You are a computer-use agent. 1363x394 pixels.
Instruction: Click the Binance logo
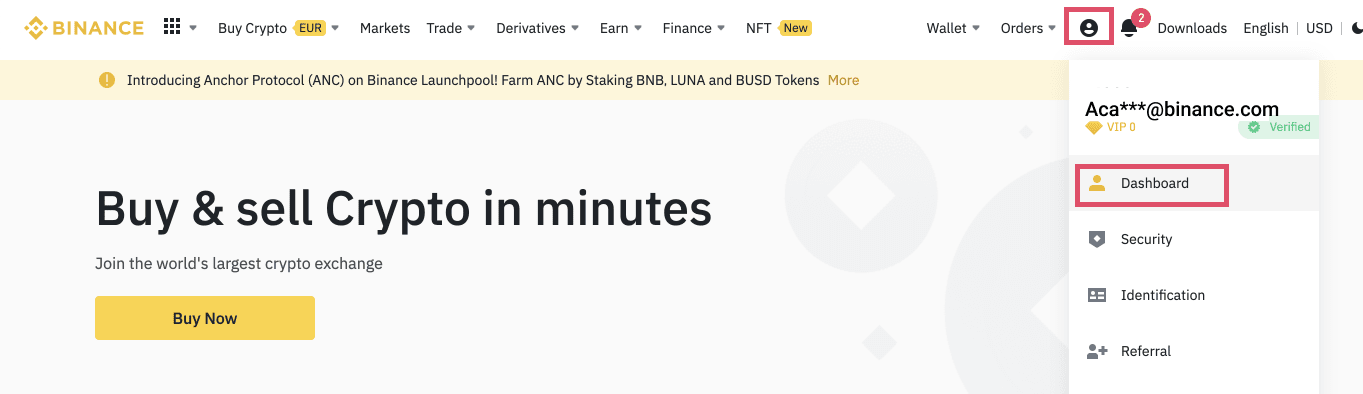point(84,28)
